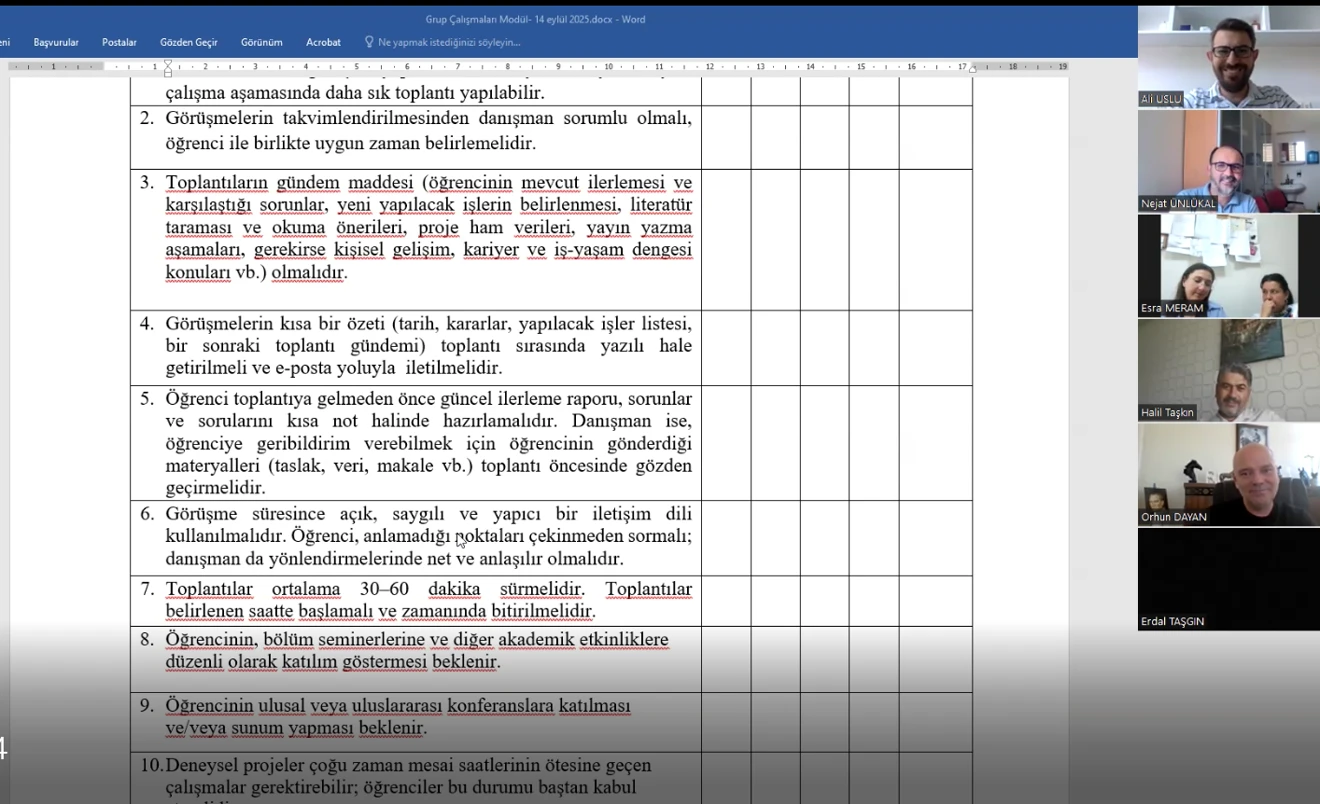Select Erdal TAŞGIN's darkened video tile
This screenshot has height=804, width=1320.
coord(1228,578)
